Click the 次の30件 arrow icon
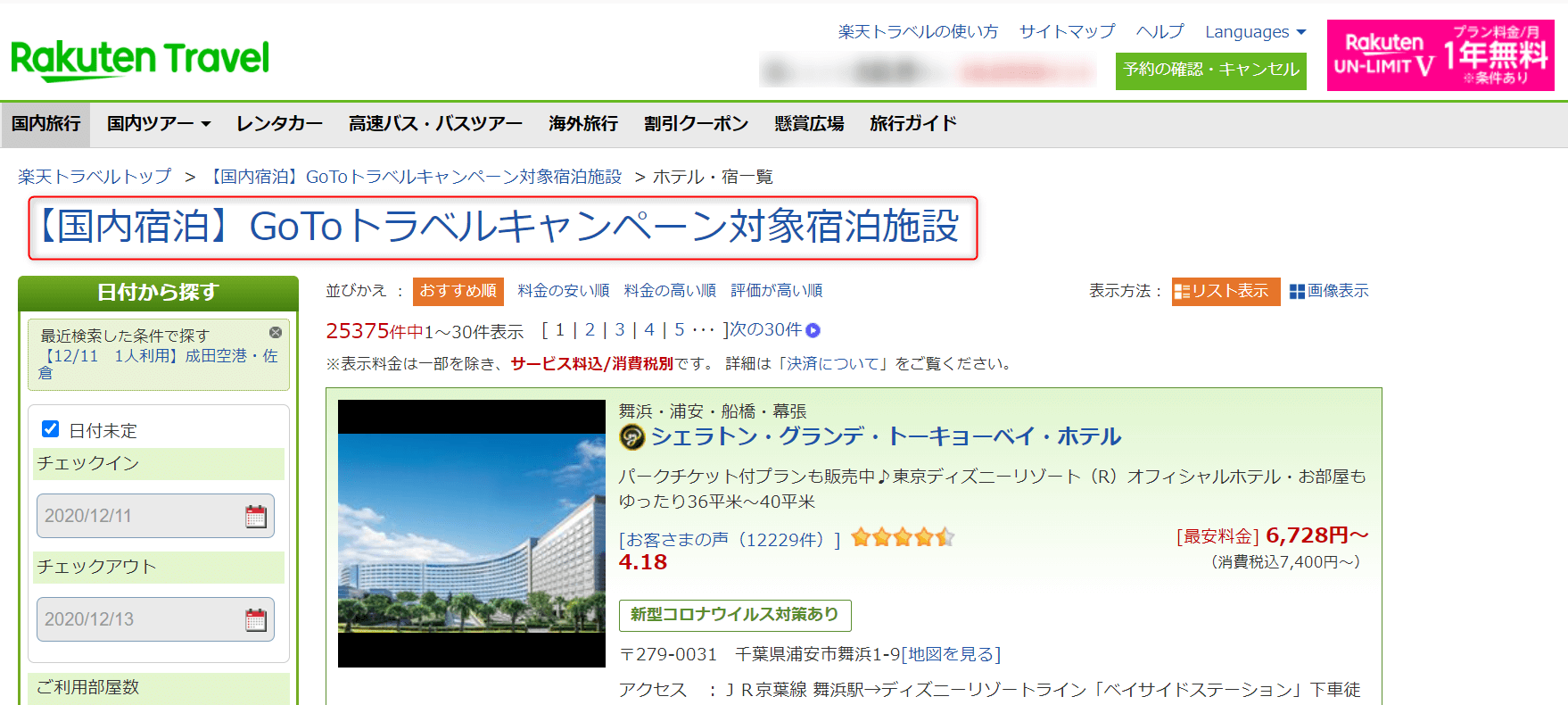Screen dimensions: 1568x705 click(813, 330)
